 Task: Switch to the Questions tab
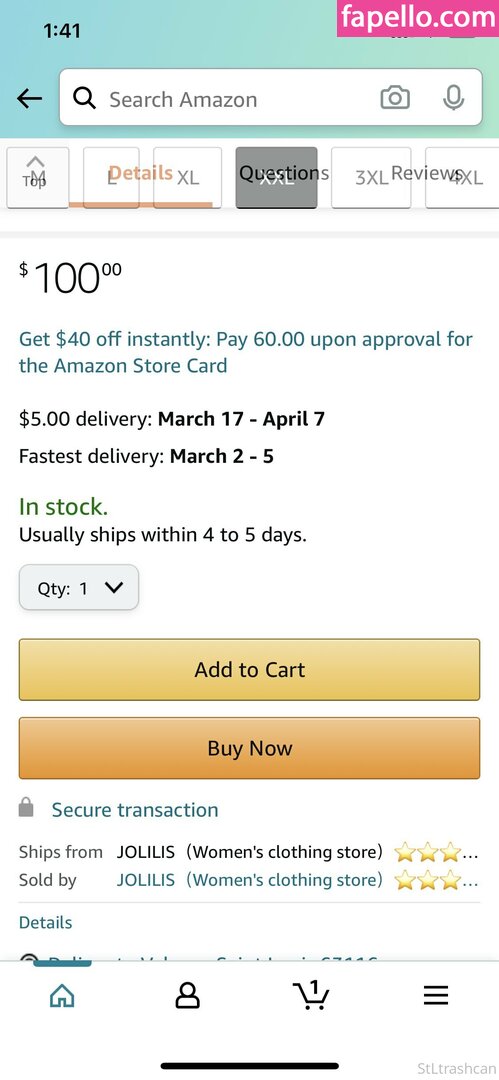pyautogui.click(x=284, y=173)
